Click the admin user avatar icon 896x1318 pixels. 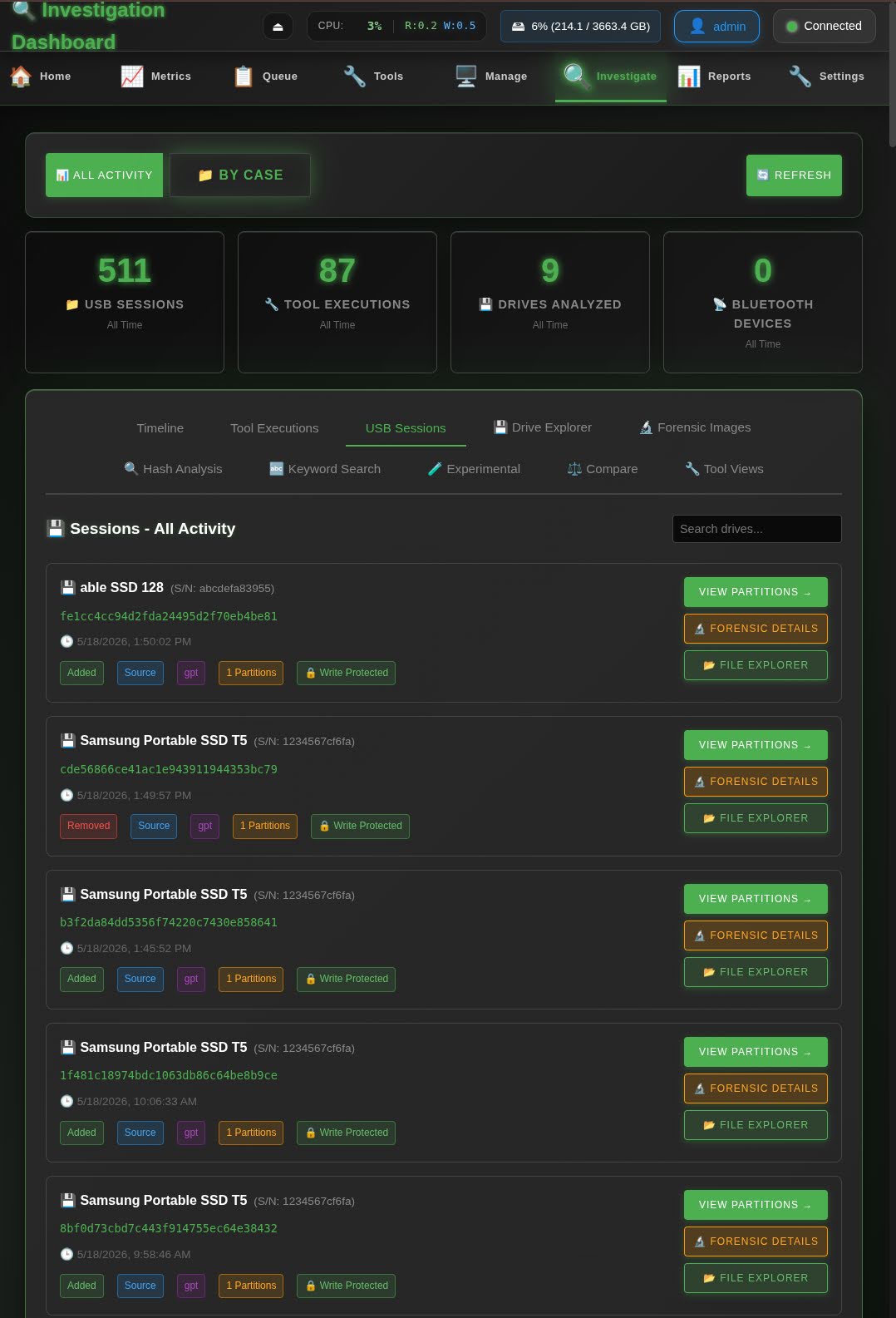[x=698, y=27]
